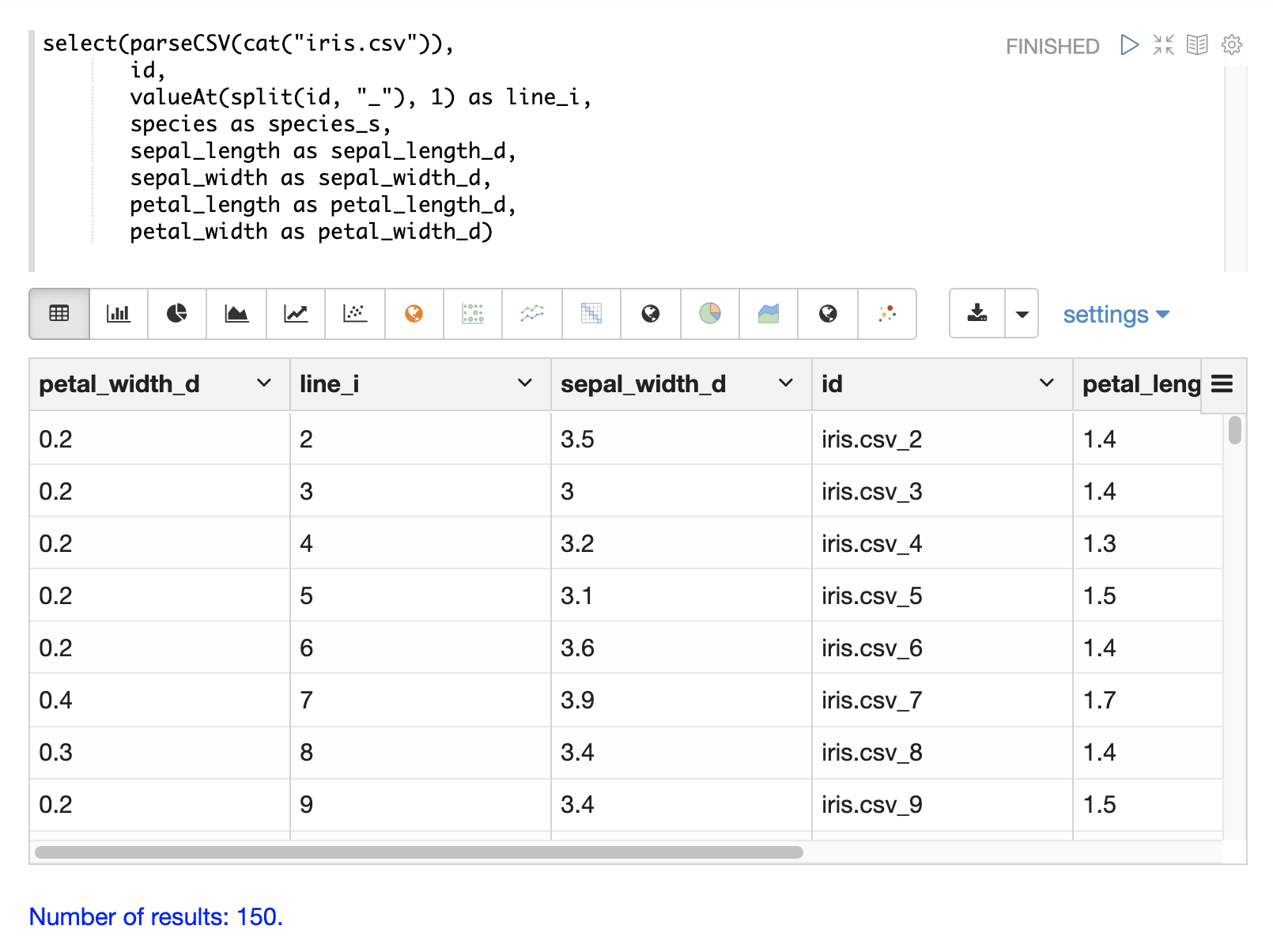Open paragraph settings gear icon
Viewport: 1273px width, 952px height.
pyautogui.click(x=1231, y=45)
